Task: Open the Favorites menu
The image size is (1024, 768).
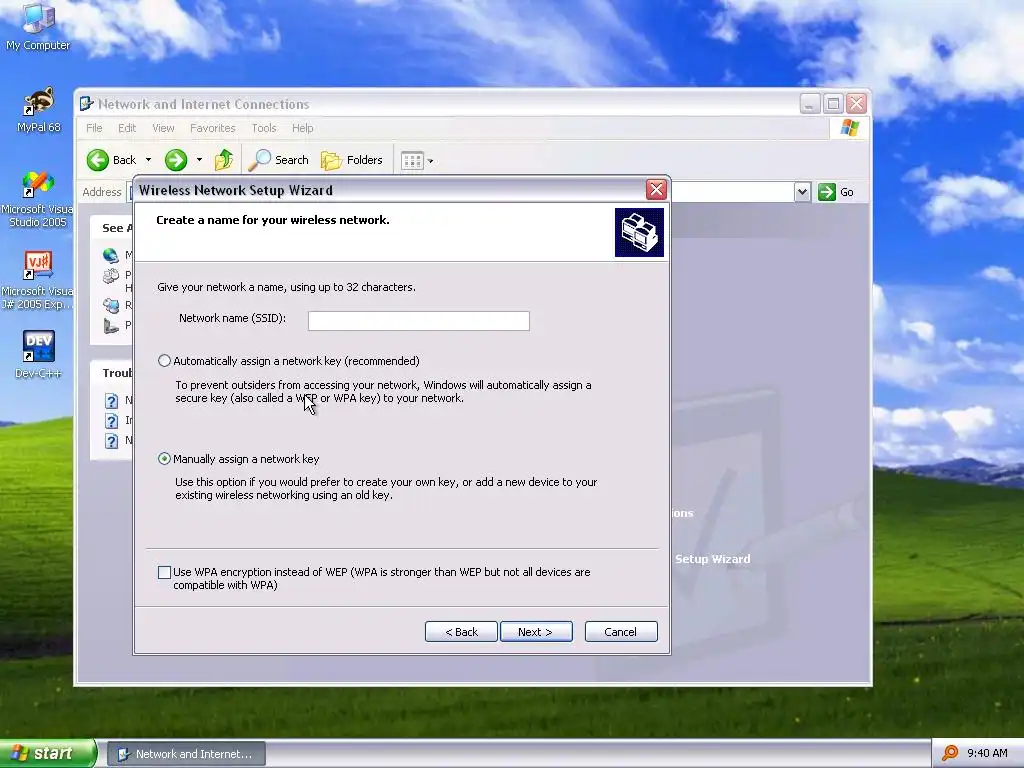Action: [x=212, y=128]
